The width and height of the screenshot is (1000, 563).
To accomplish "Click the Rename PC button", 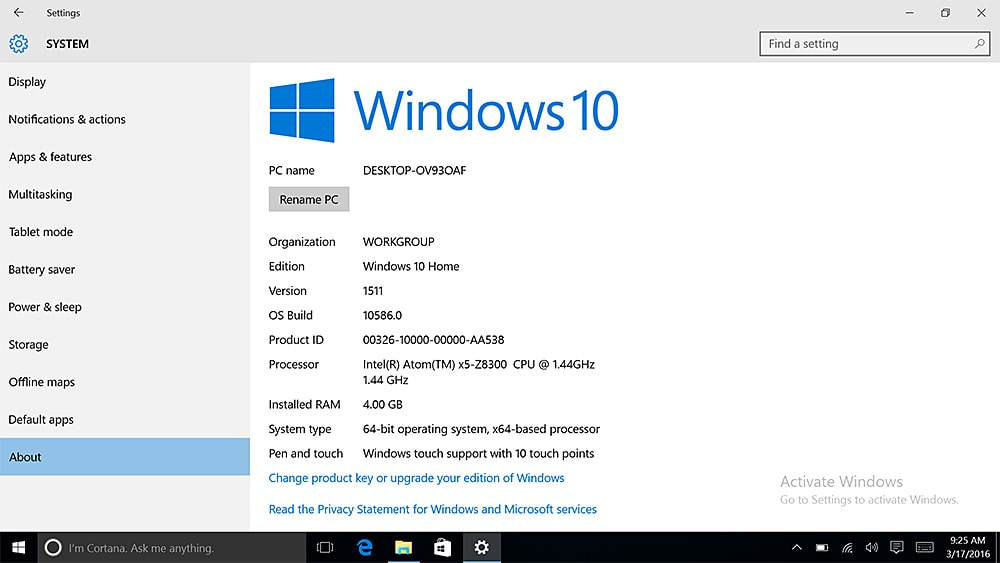I will click(309, 200).
